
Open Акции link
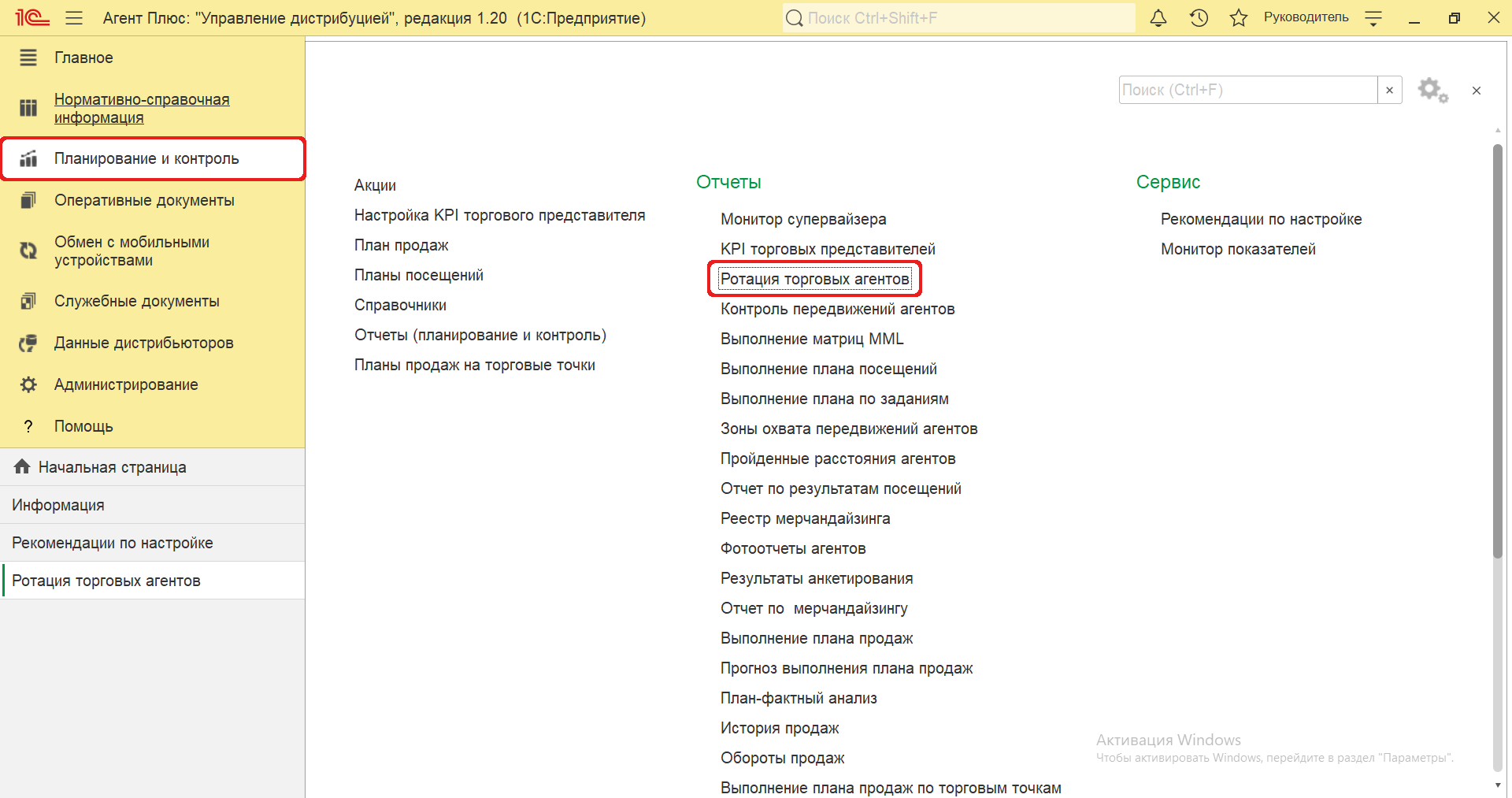pyautogui.click(x=375, y=185)
